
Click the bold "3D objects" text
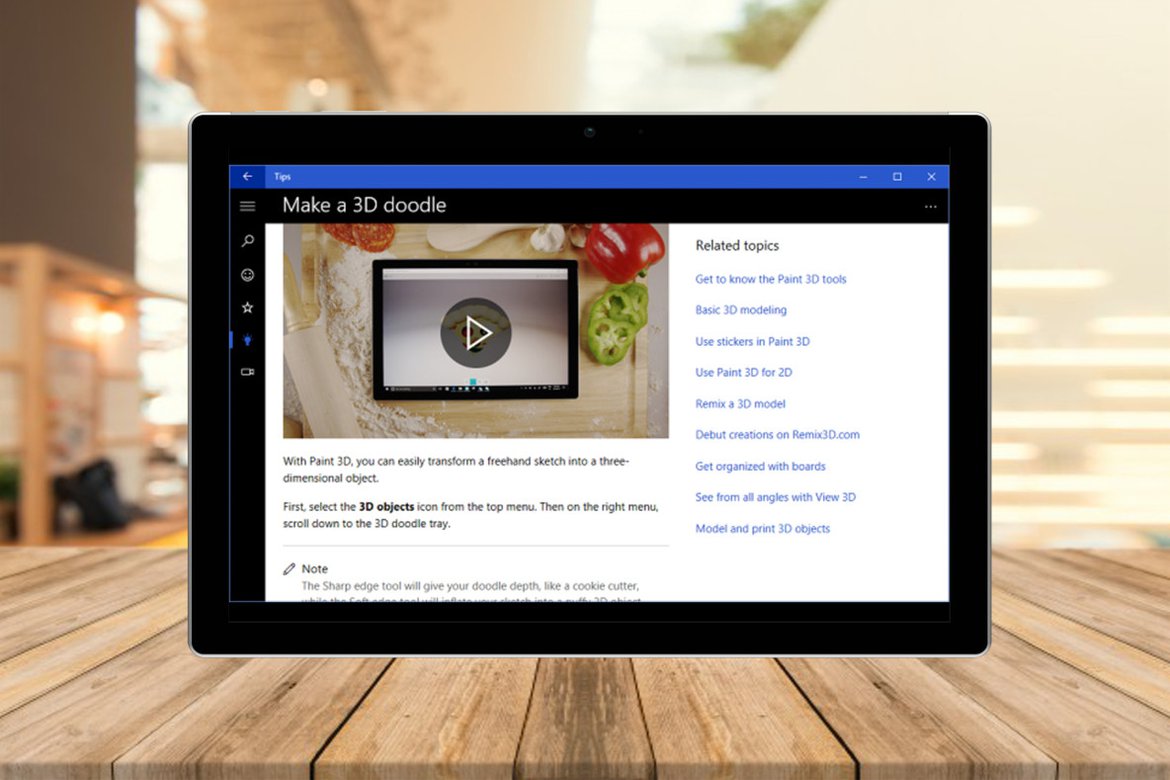click(387, 507)
